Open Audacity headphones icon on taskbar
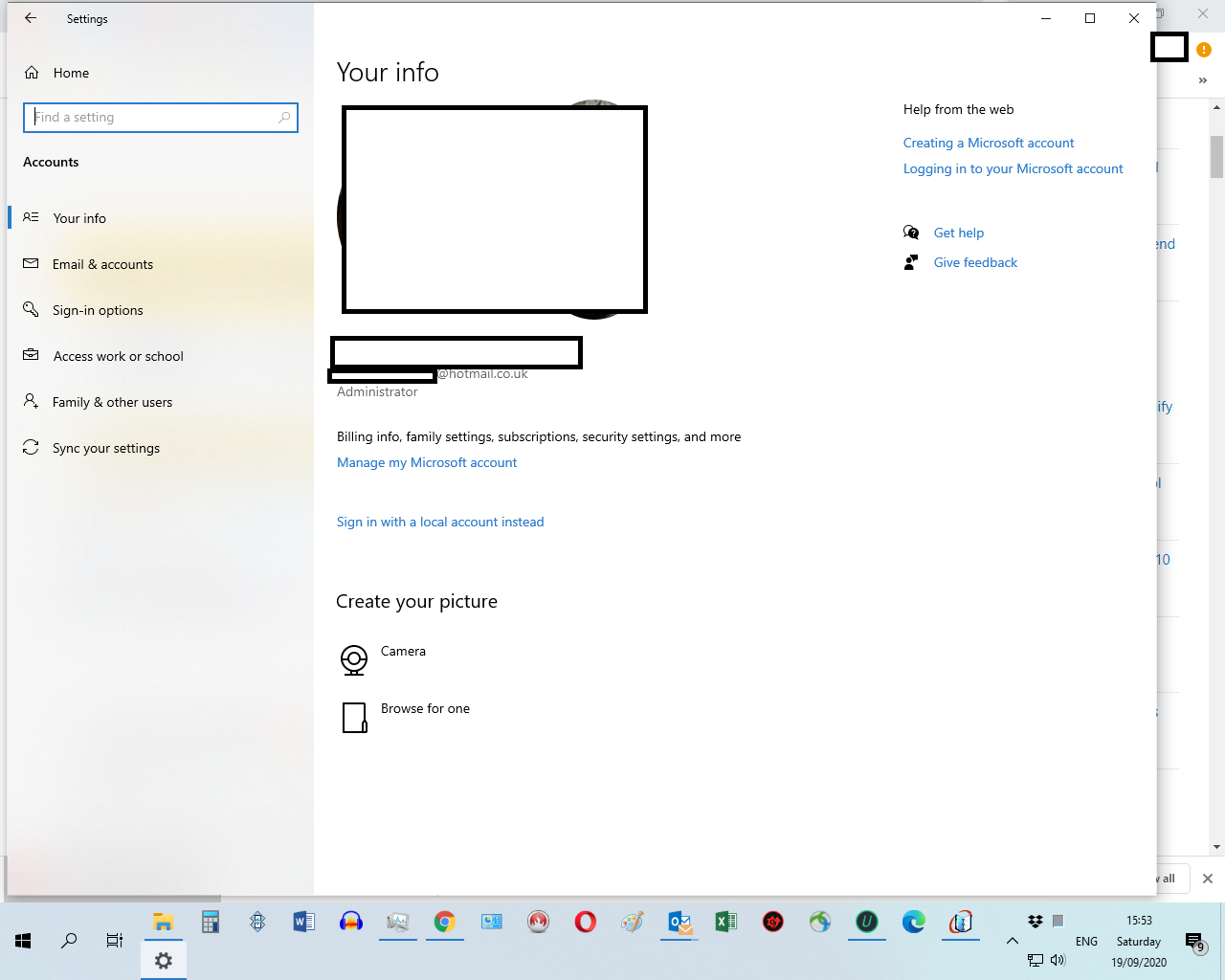1225x980 pixels. 351,922
